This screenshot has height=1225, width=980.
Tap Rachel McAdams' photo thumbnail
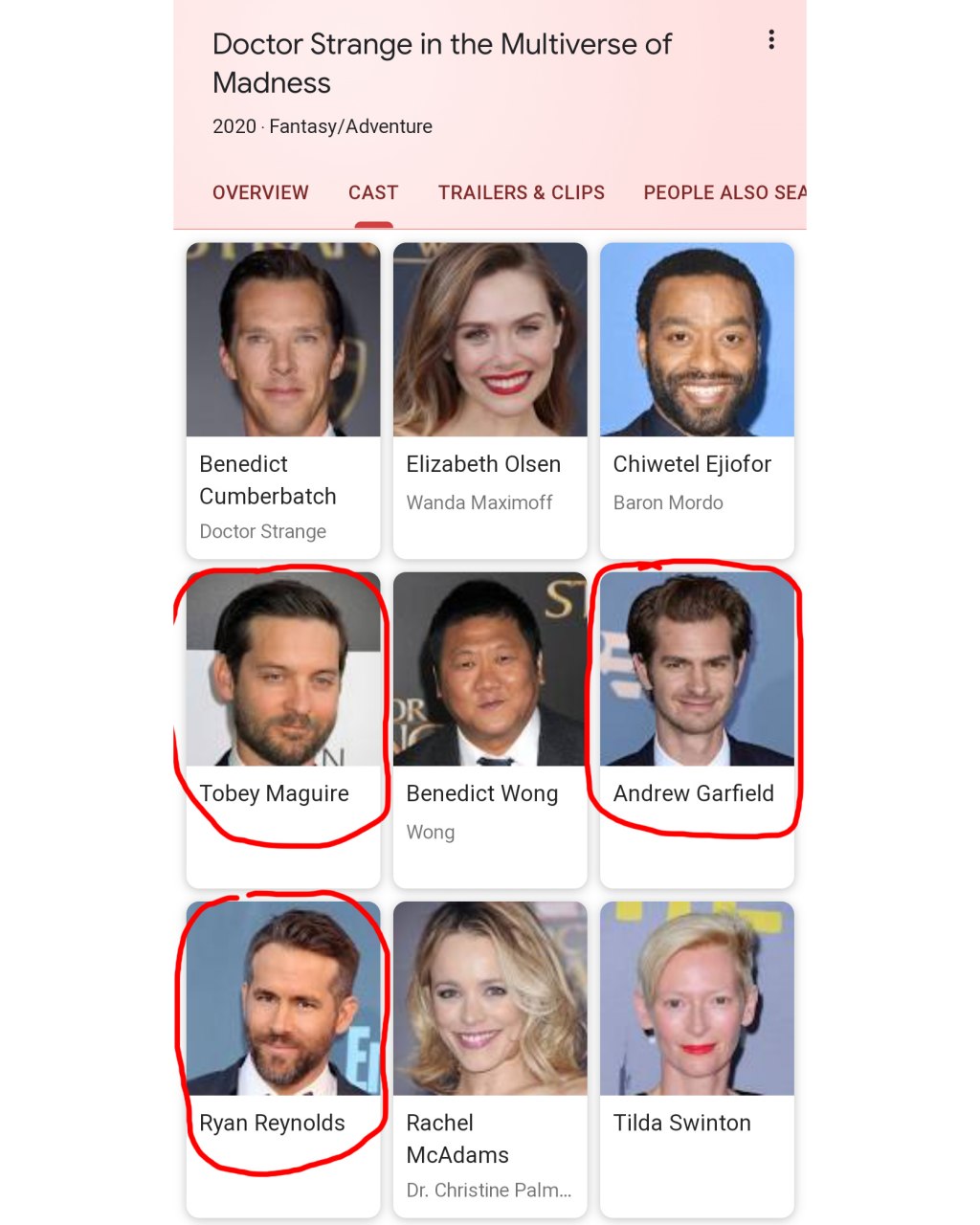(490, 998)
